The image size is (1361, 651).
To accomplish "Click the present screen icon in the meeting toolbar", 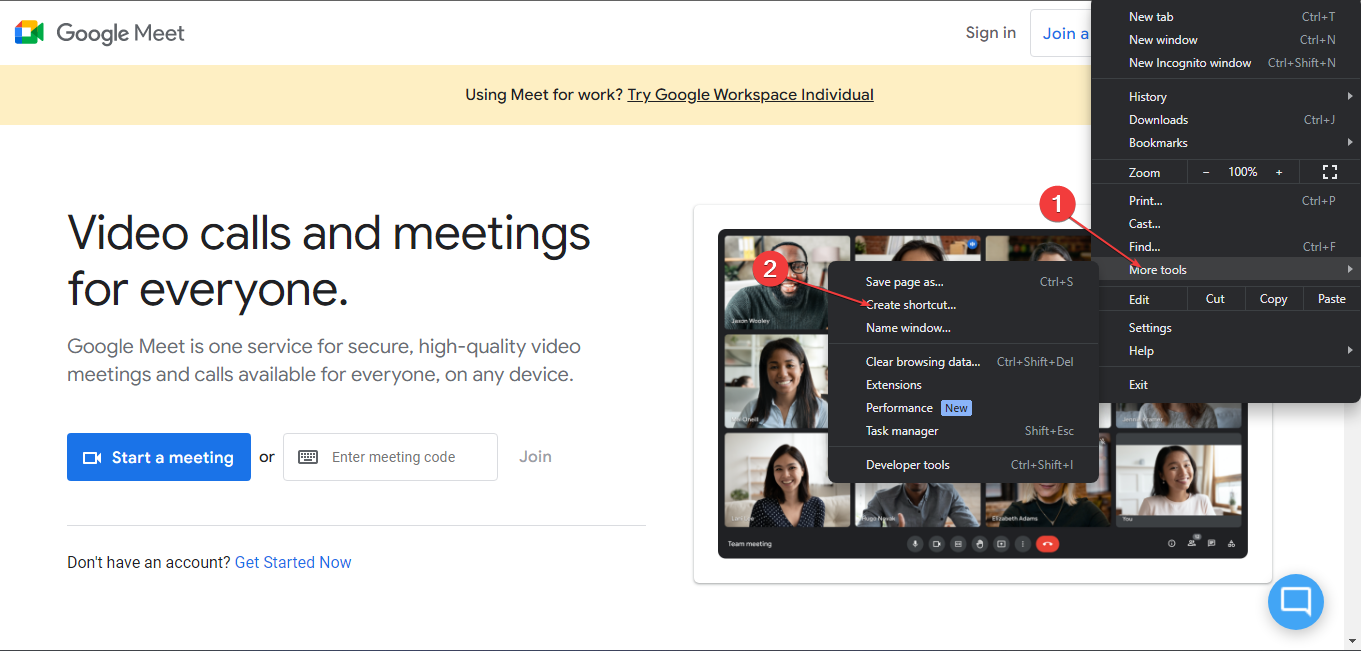I will click(1001, 543).
